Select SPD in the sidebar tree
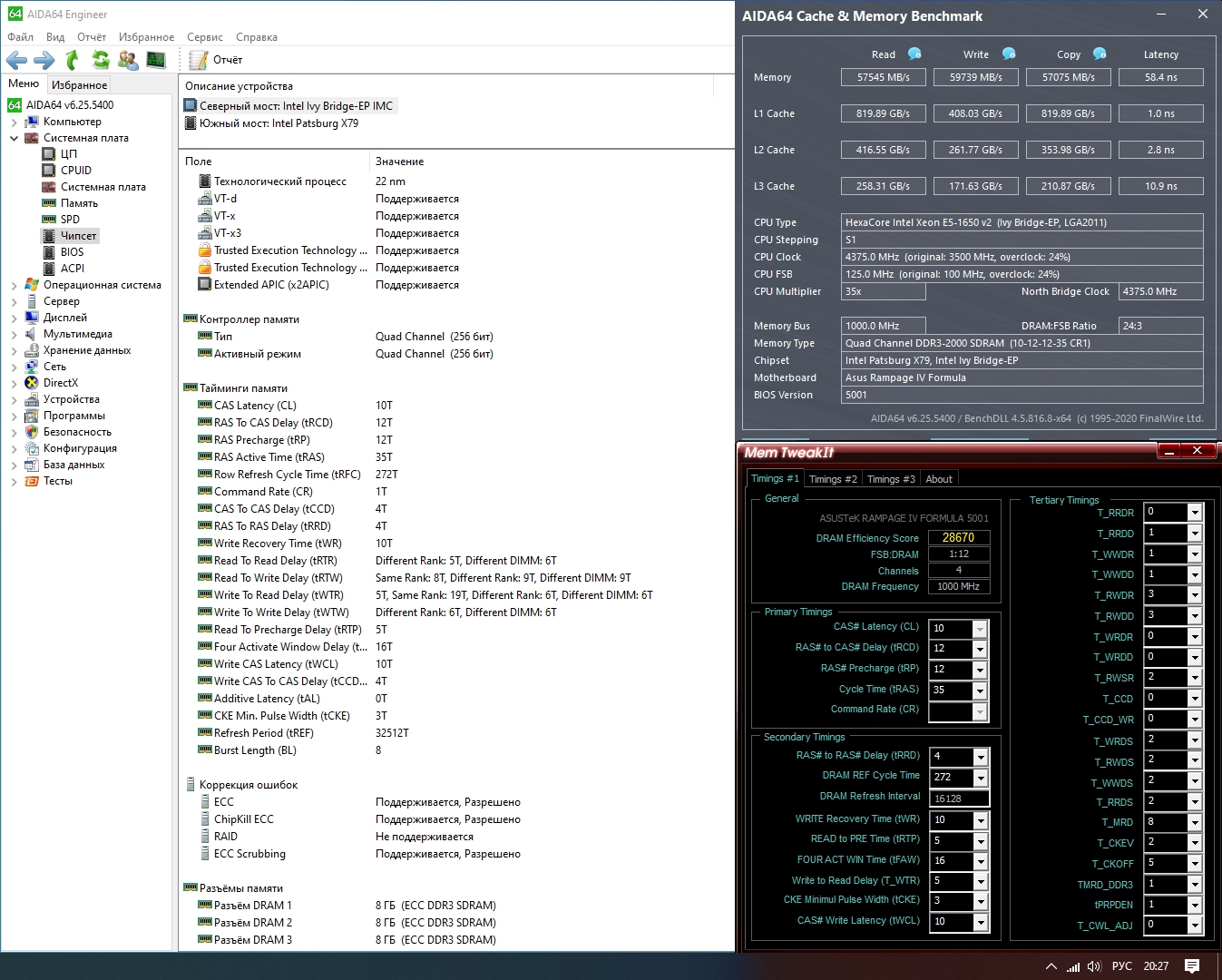Image resolution: width=1222 pixels, height=980 pixels. (x=70, y=220)
